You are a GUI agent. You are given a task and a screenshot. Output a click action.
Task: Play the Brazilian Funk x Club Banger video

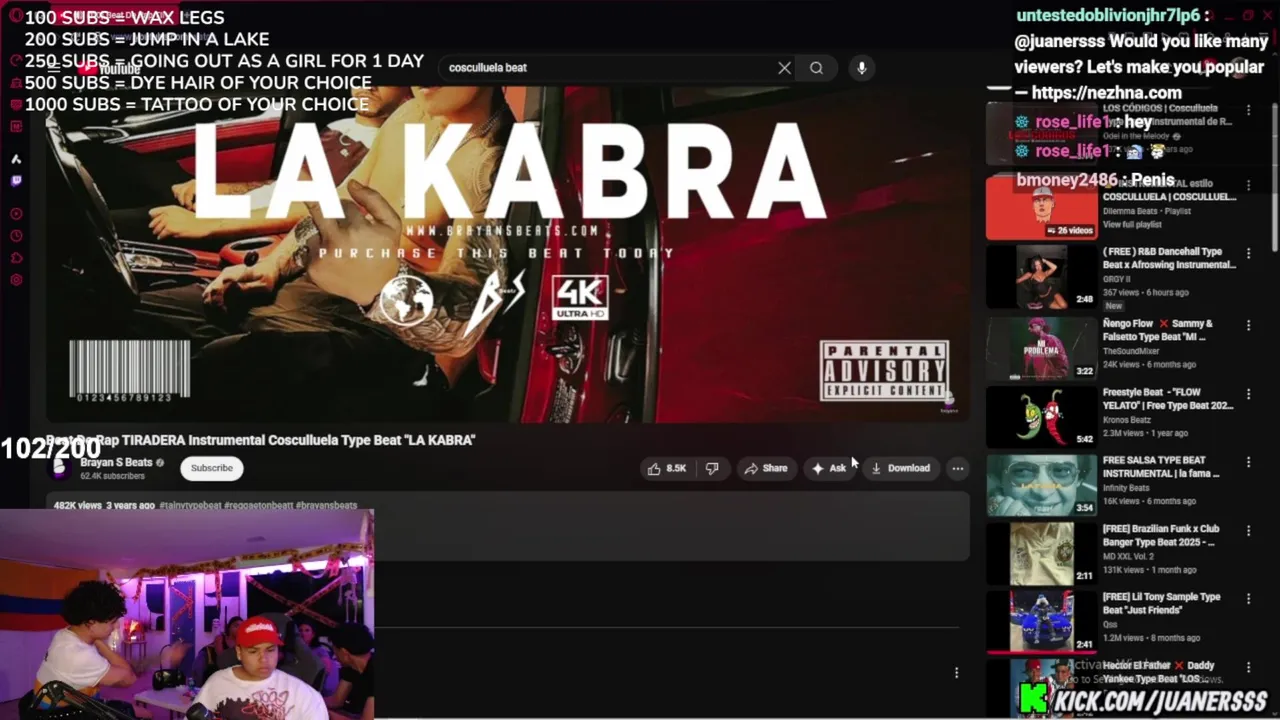[1041, 553]
